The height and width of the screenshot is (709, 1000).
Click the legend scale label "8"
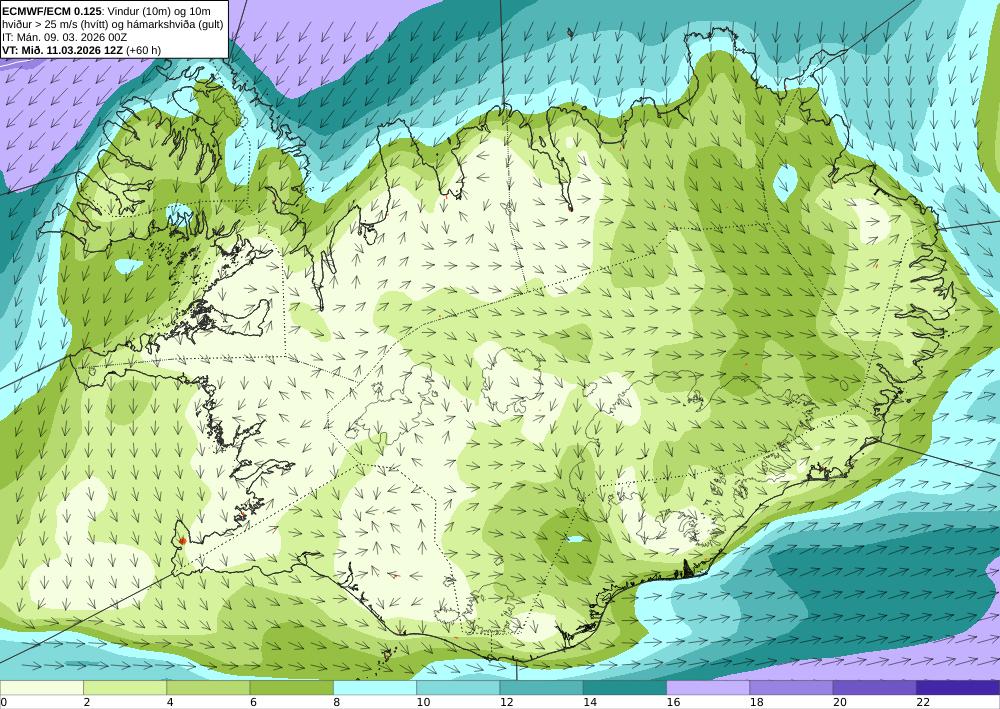[337, 703]
